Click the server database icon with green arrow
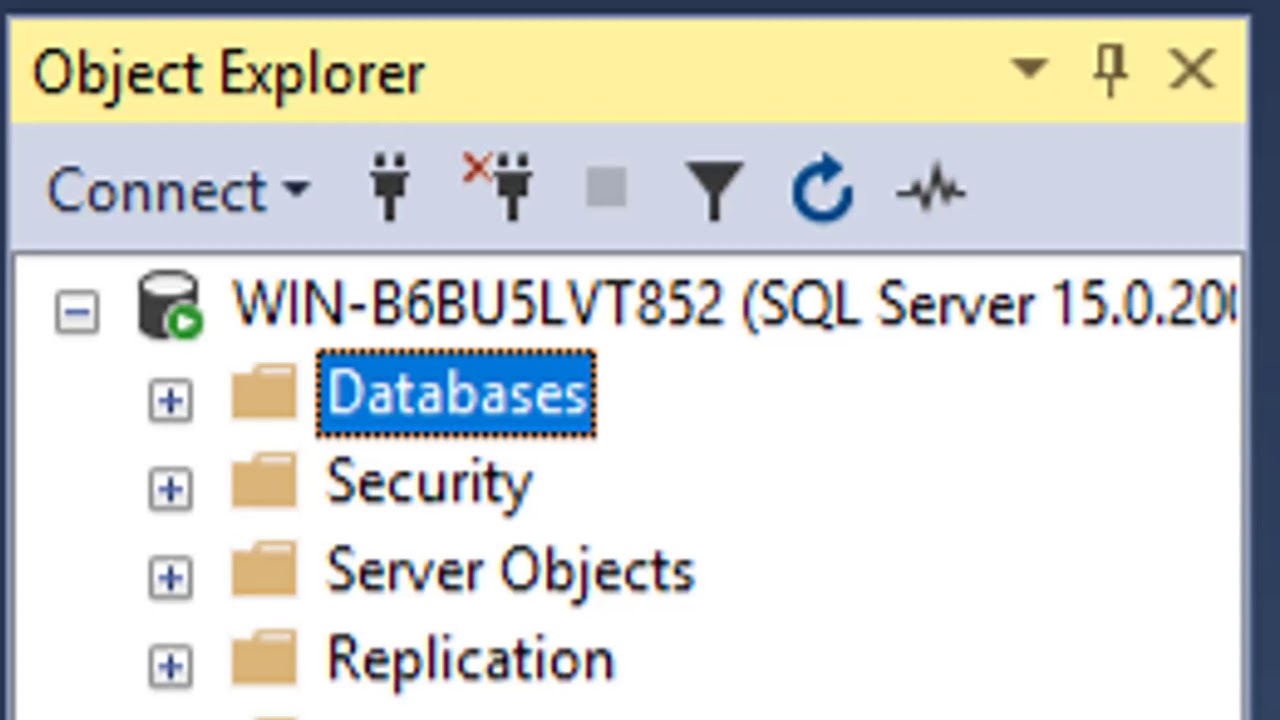Screen dimensions: 1280x720 [170, 305]
